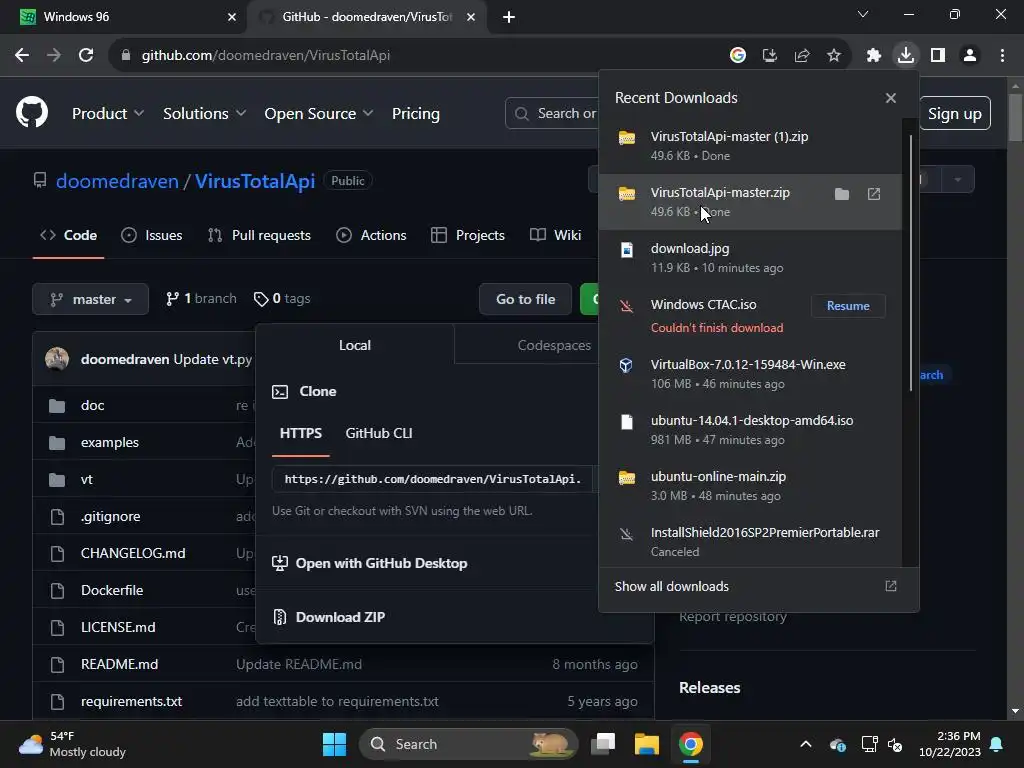Show hidden system tray icons
Image resolution: width=1024 pixels, height=768 pixels.
806,744
